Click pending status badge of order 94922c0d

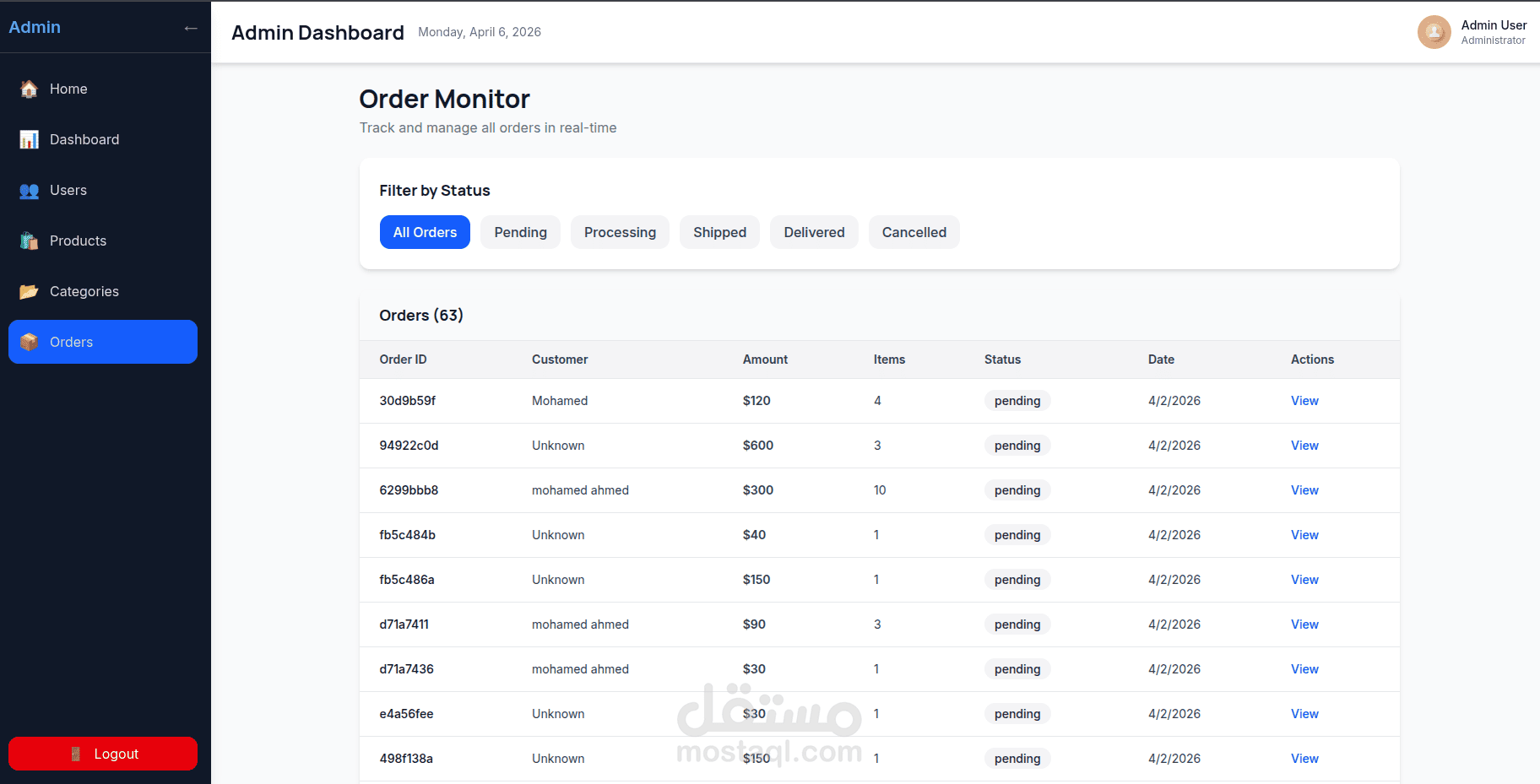tap(1017, 446)
